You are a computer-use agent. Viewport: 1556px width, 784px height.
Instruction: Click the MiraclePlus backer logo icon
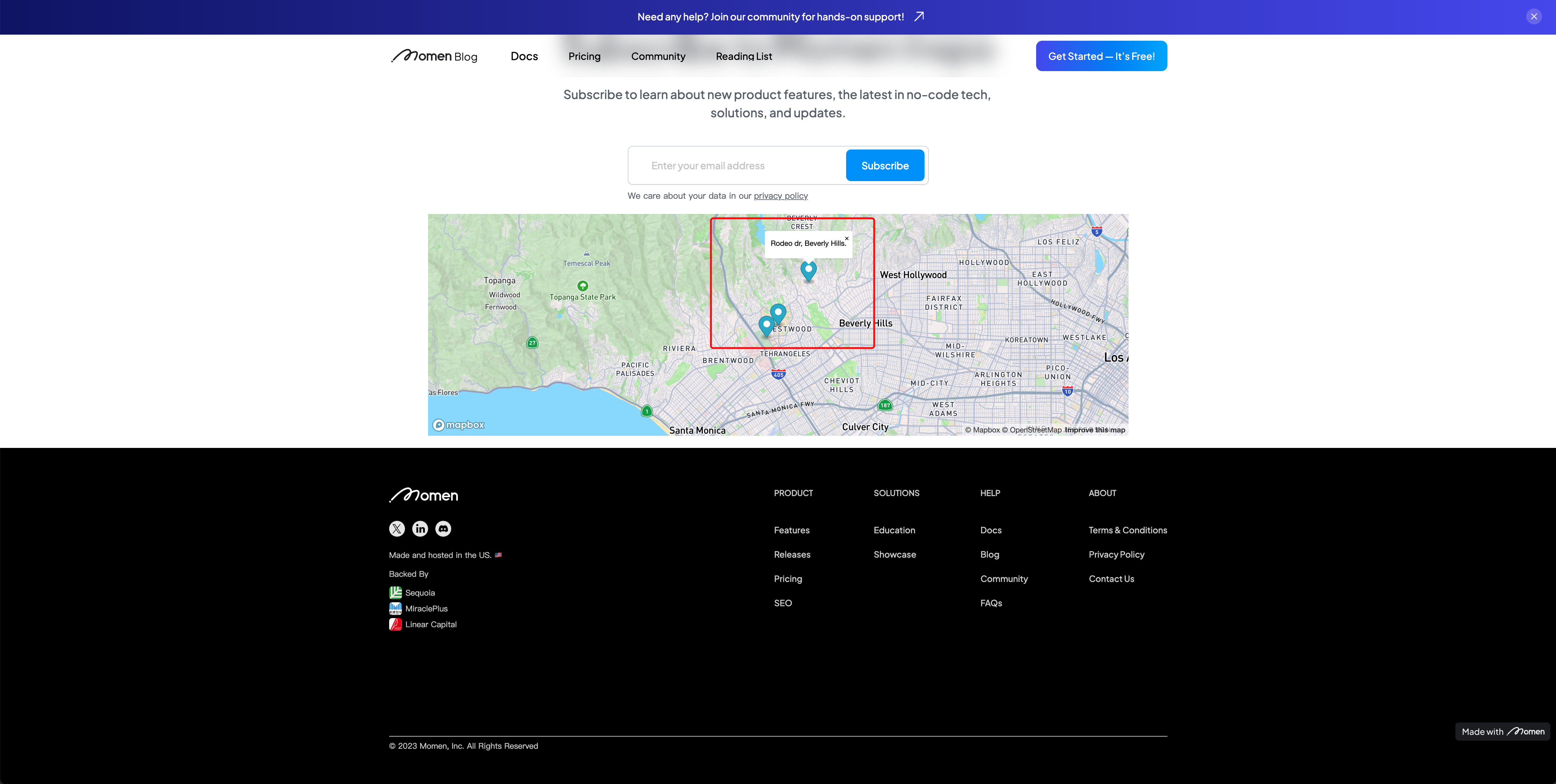395,608
